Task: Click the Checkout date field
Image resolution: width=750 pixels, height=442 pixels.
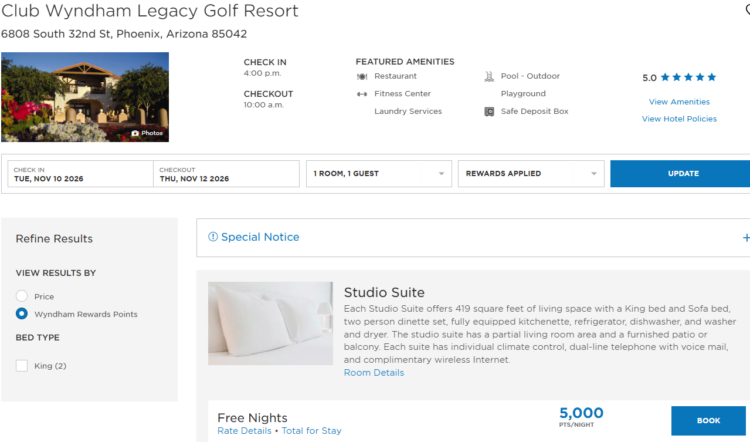Action: 226,174
